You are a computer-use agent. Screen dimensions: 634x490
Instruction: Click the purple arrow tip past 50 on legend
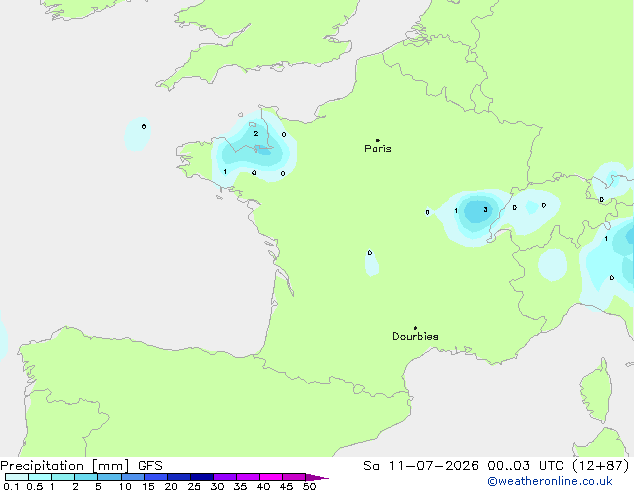point(317,477)
